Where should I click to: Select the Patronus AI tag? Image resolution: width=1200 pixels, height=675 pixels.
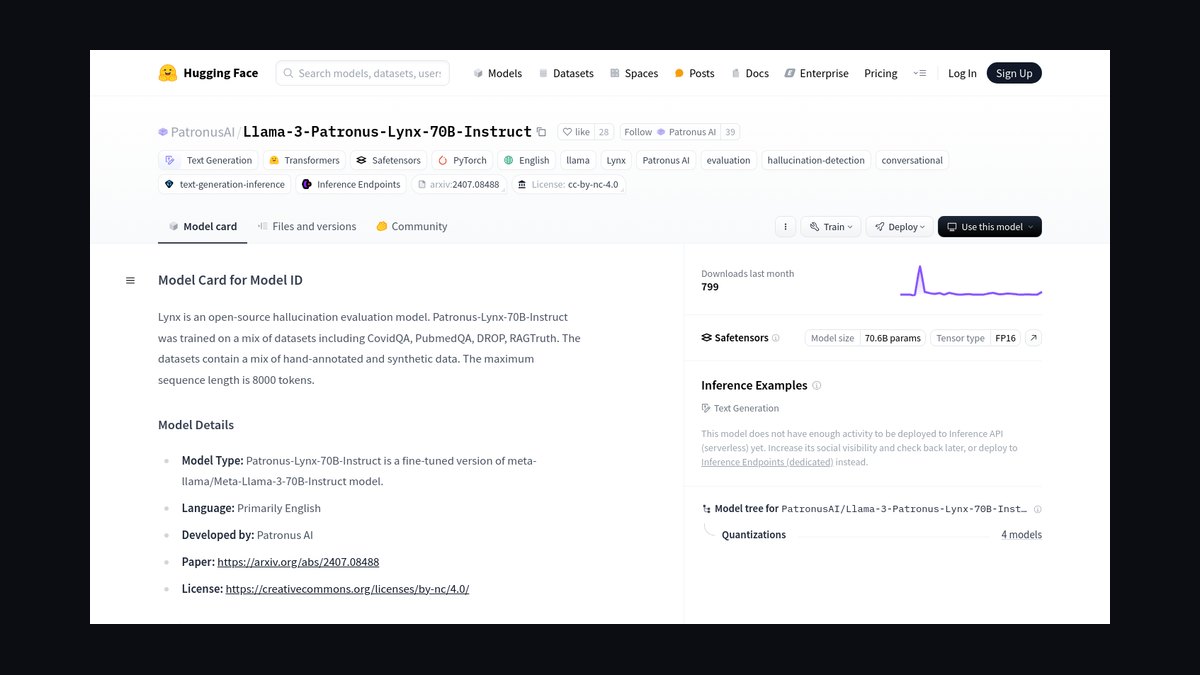point(666,160)
